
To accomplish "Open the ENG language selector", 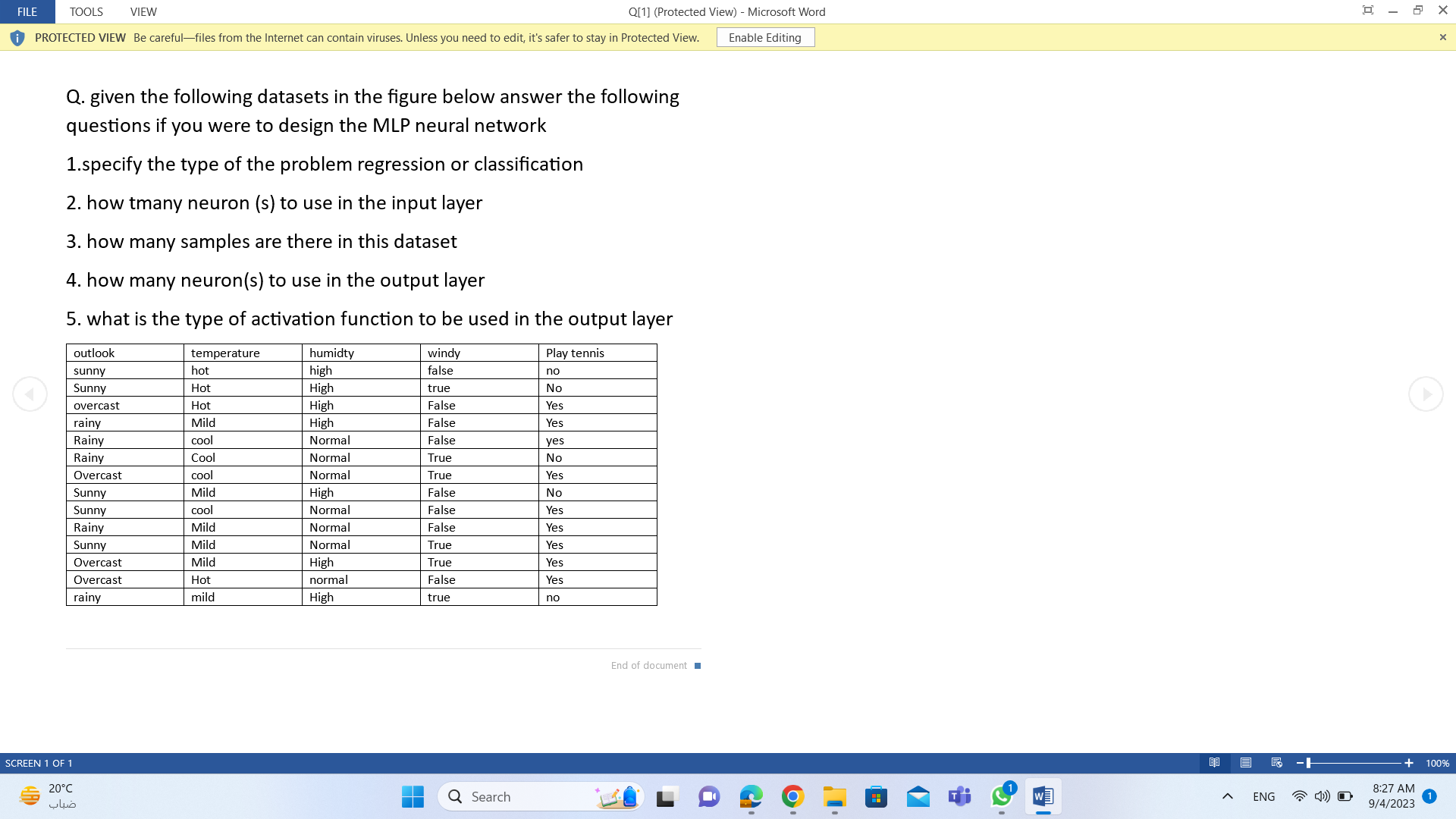I will tap(1264, 796).
